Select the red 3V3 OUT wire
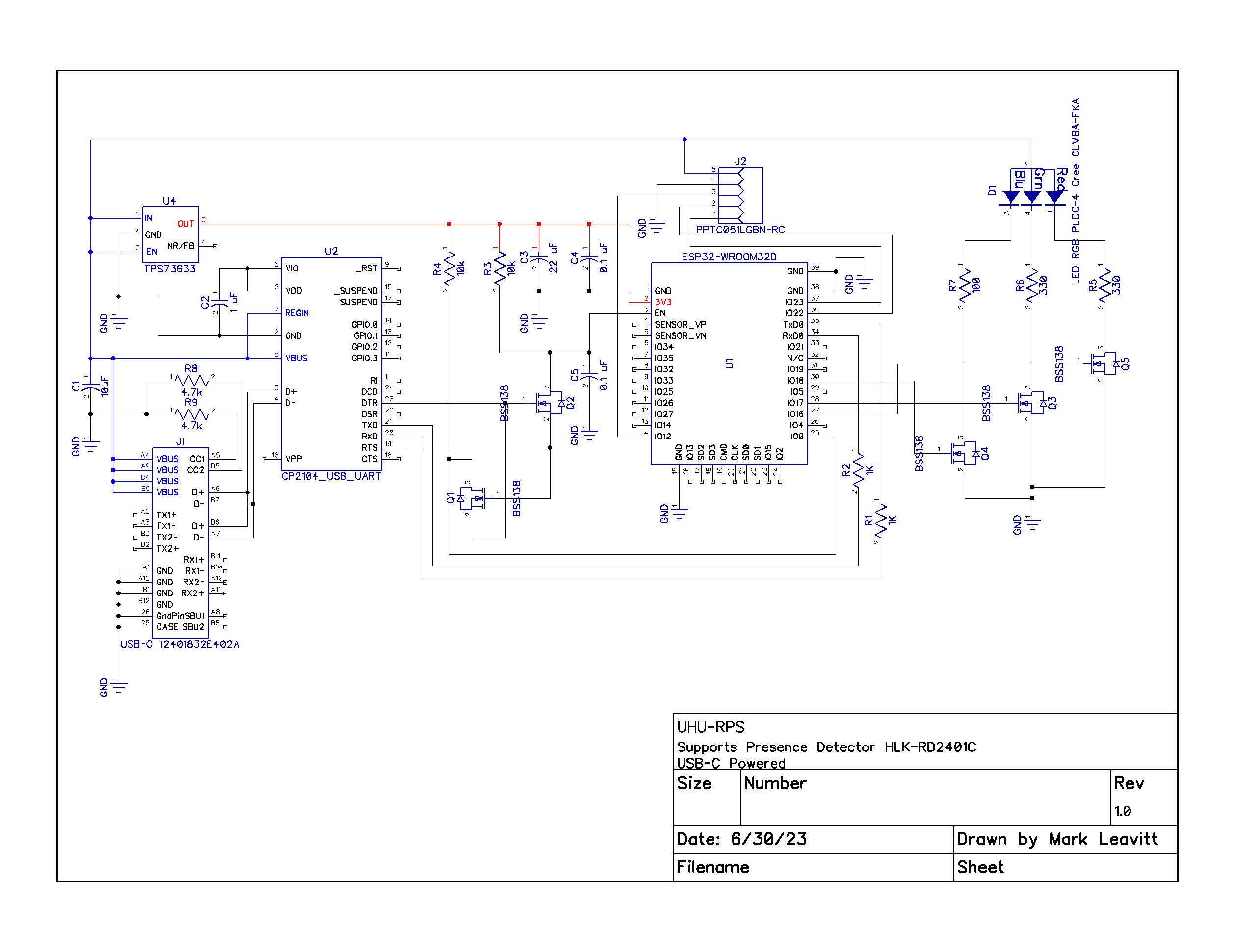The image size is (1235, 952). click(396, 223)
